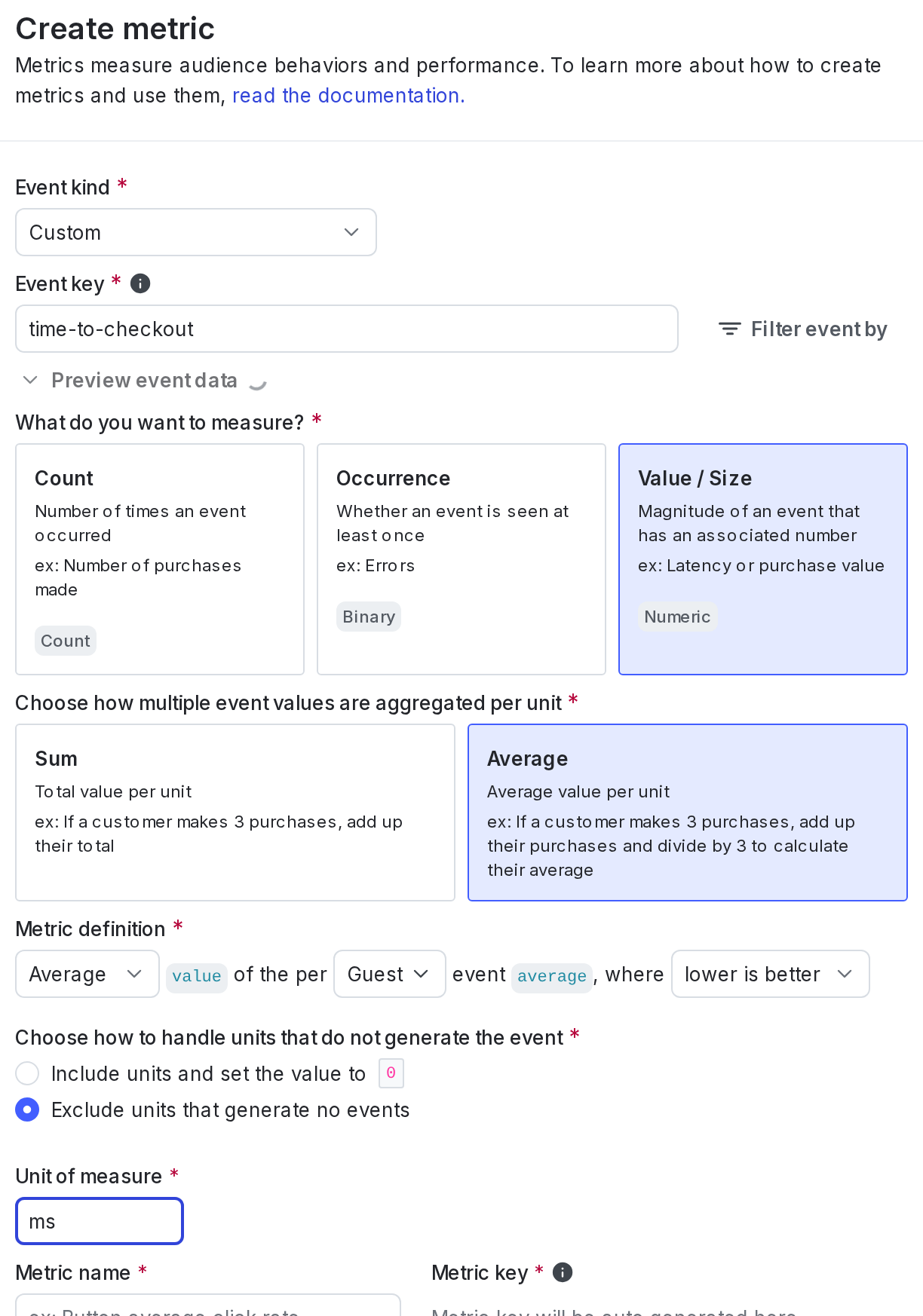Select the Occurrence measurement card
The image size is (923, 1316).
pyautogui.click(x=461, y=559)
